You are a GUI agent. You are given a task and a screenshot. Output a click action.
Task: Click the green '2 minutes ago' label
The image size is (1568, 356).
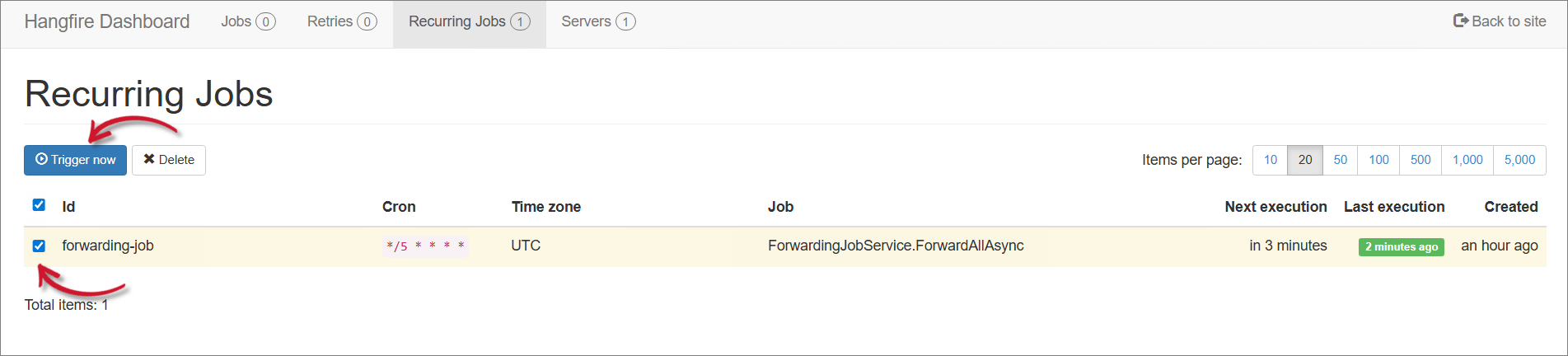coord(1401,246)
